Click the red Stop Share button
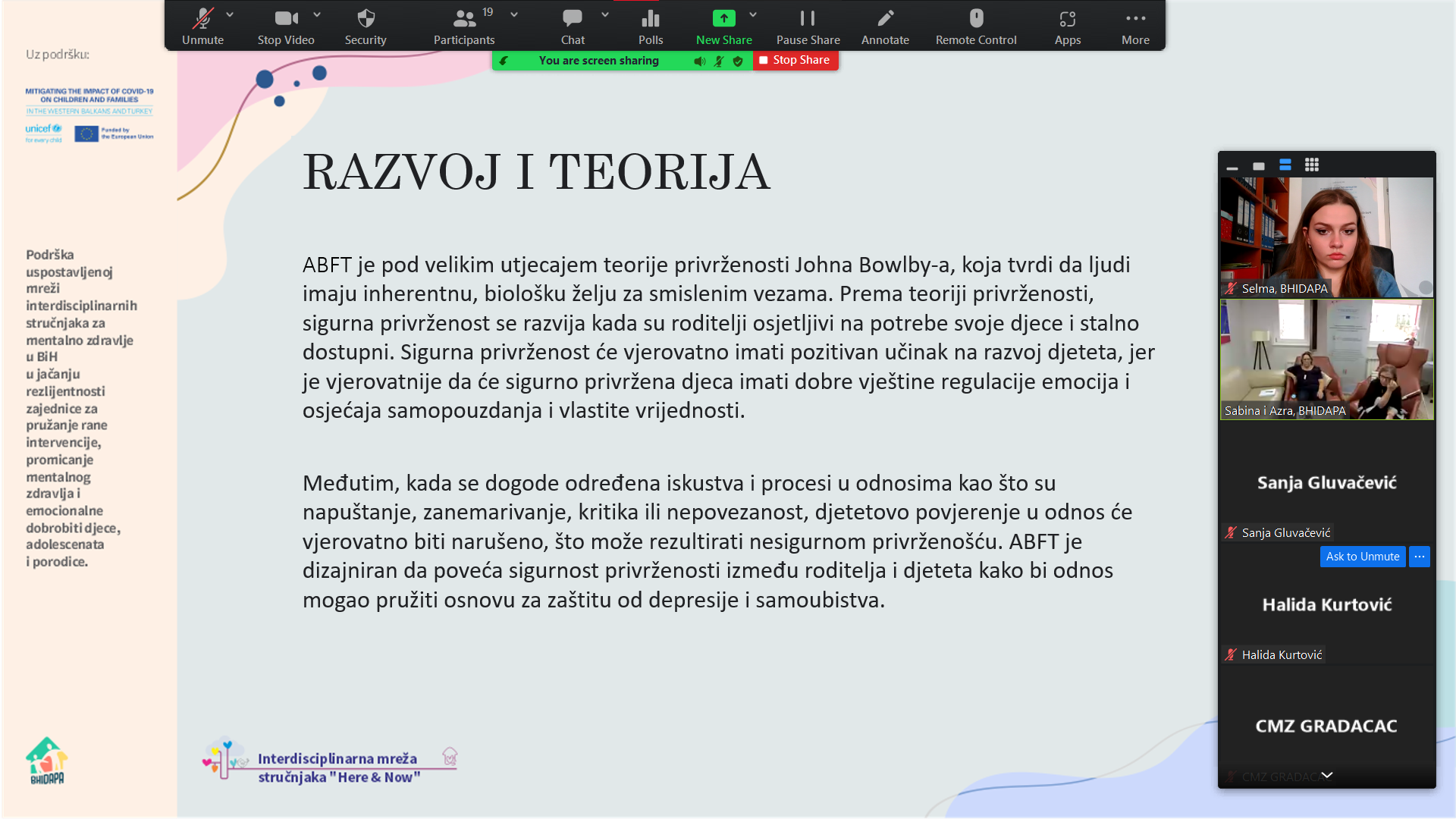 tap(795, 60)
